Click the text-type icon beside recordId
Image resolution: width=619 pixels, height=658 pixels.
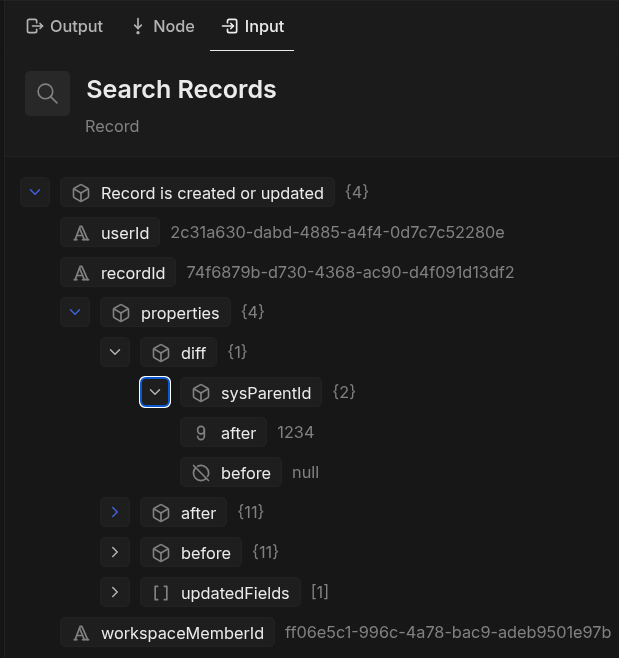click(x=82, y=273)
